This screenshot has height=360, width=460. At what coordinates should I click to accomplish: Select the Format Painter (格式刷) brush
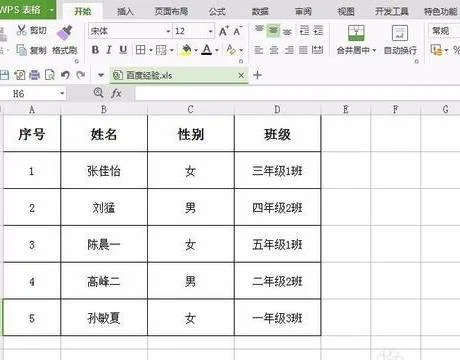click(65, 32)
